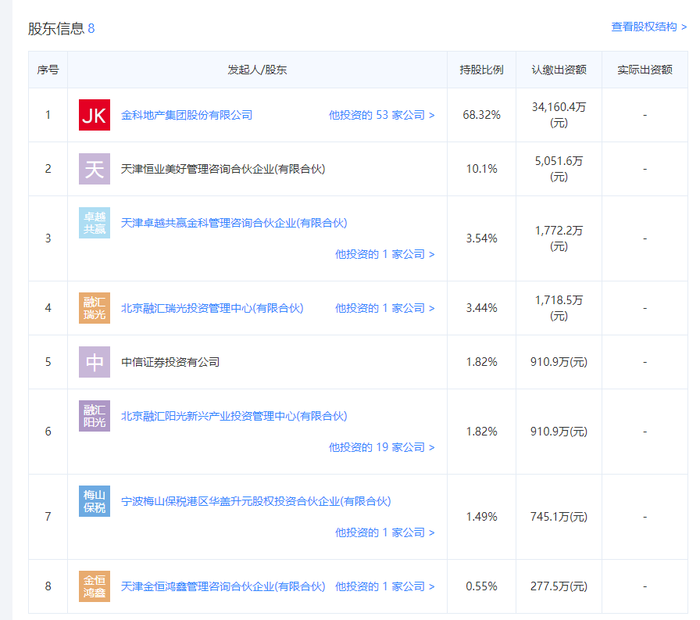
Task: Open 北京融汇瑞光投资管理中心 link
Action: coord(212,308)
